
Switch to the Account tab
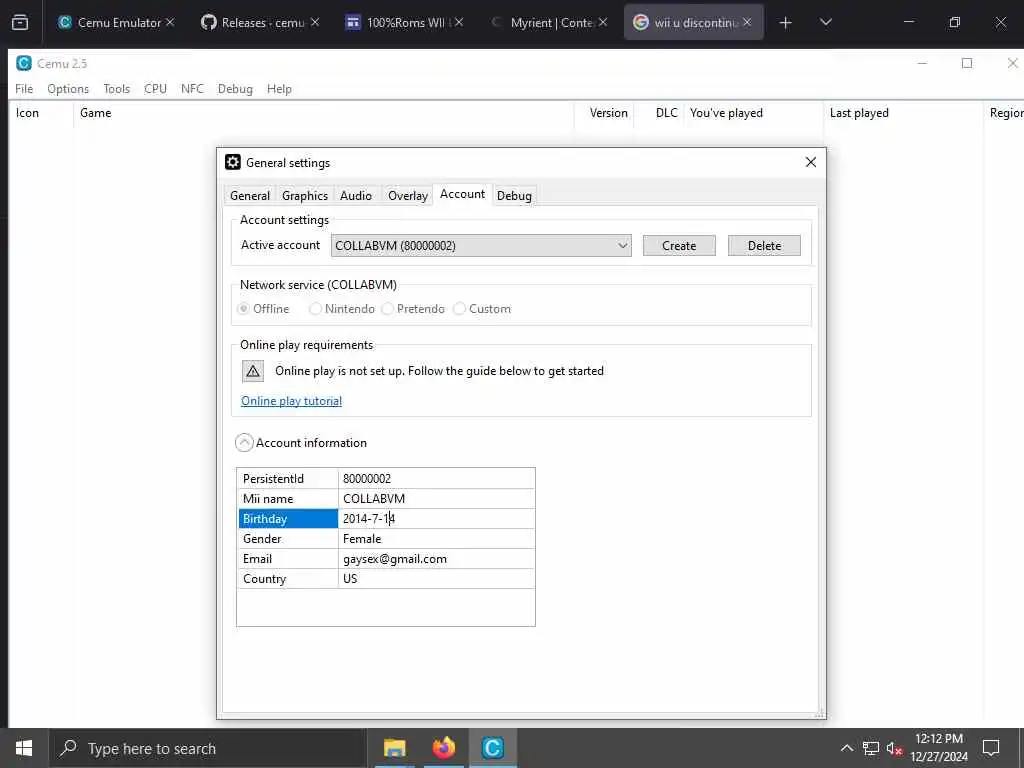point(462,194)
